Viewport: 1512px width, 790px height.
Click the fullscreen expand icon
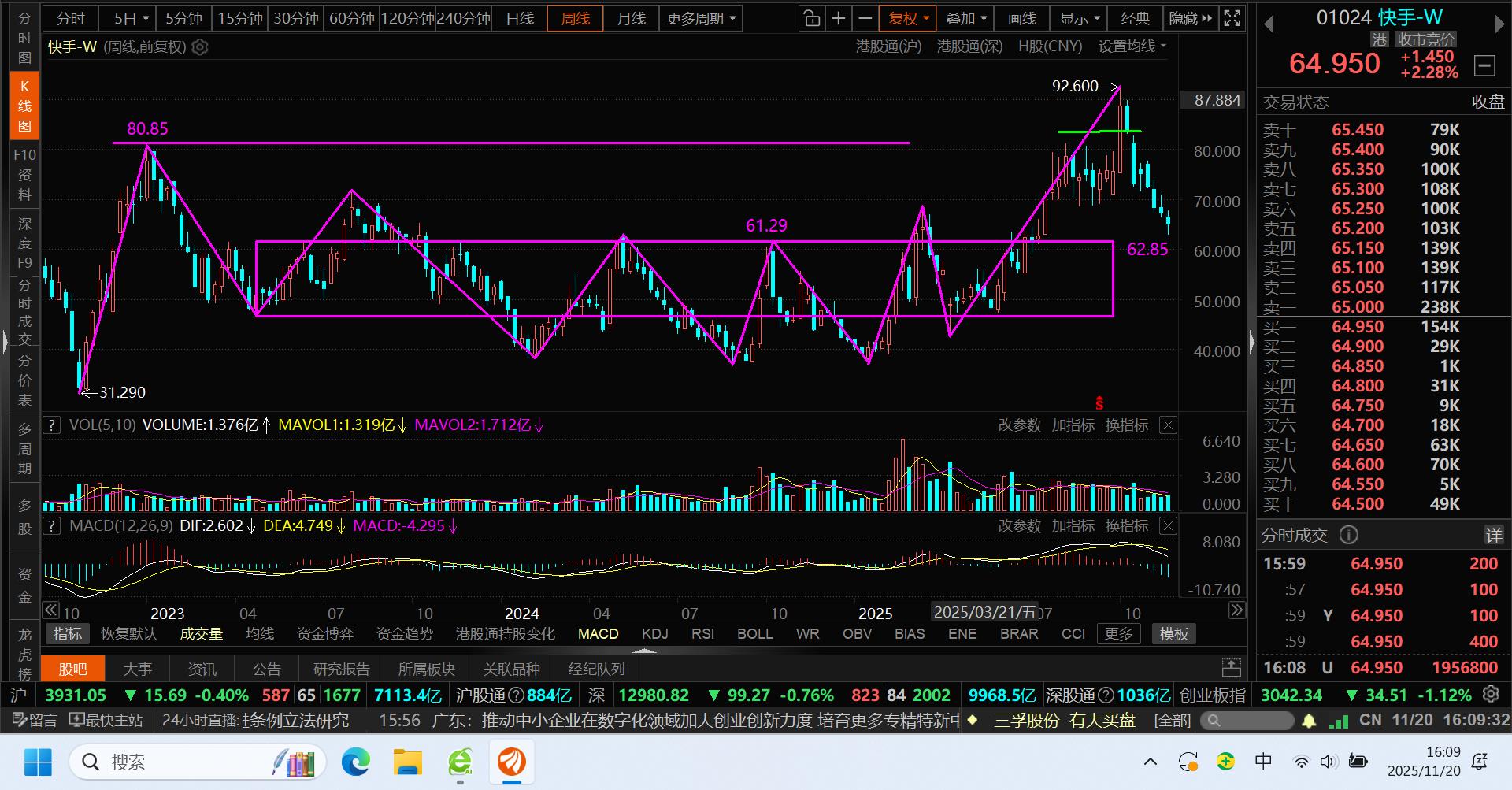click(1232, 18)
